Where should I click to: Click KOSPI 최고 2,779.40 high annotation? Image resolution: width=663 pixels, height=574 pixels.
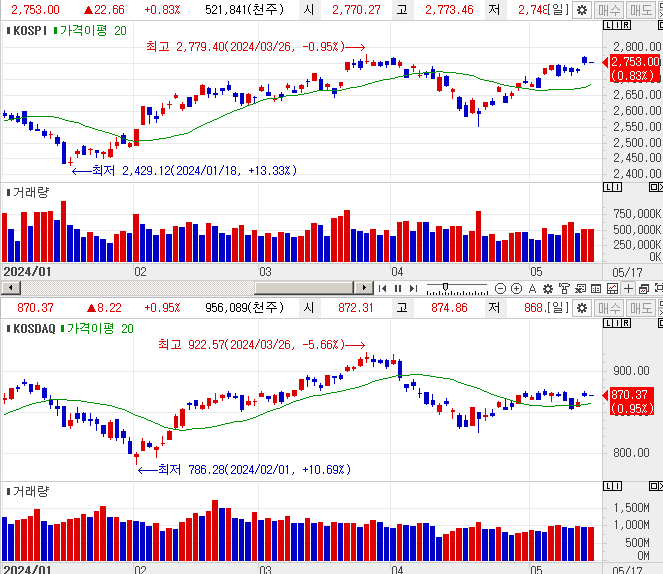255,46
